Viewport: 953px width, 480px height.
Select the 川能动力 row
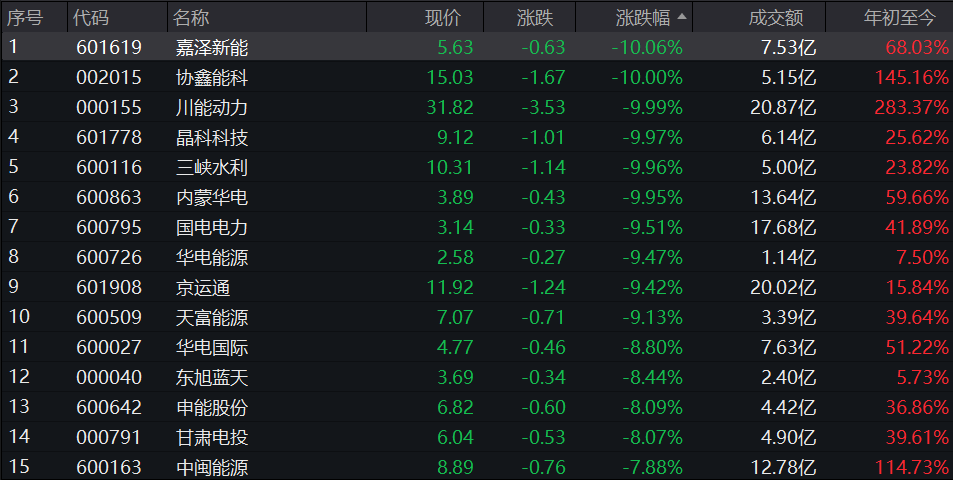point(211,107)
